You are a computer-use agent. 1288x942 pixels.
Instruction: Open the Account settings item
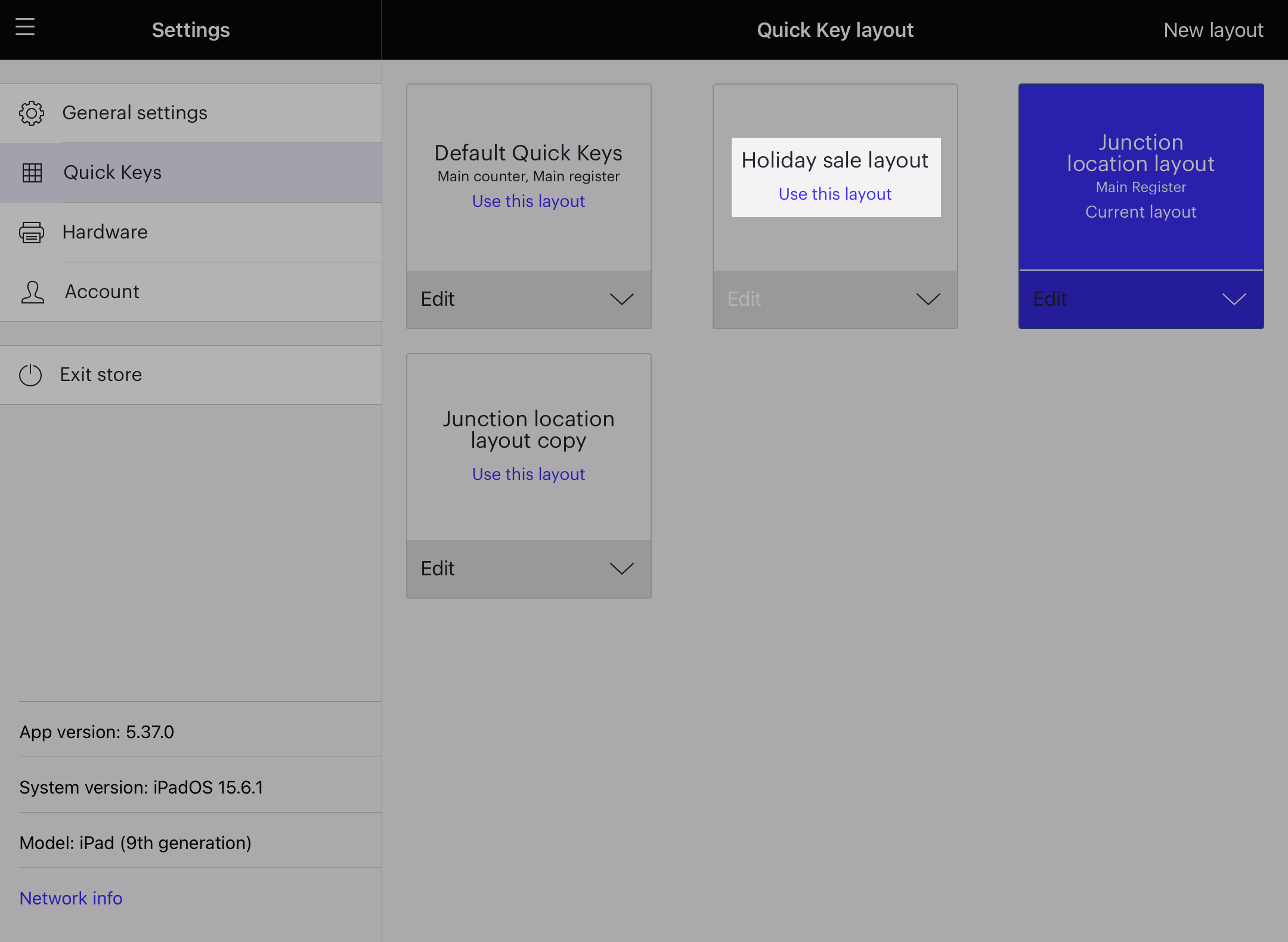pyautogui.click(x=102, y=292)
